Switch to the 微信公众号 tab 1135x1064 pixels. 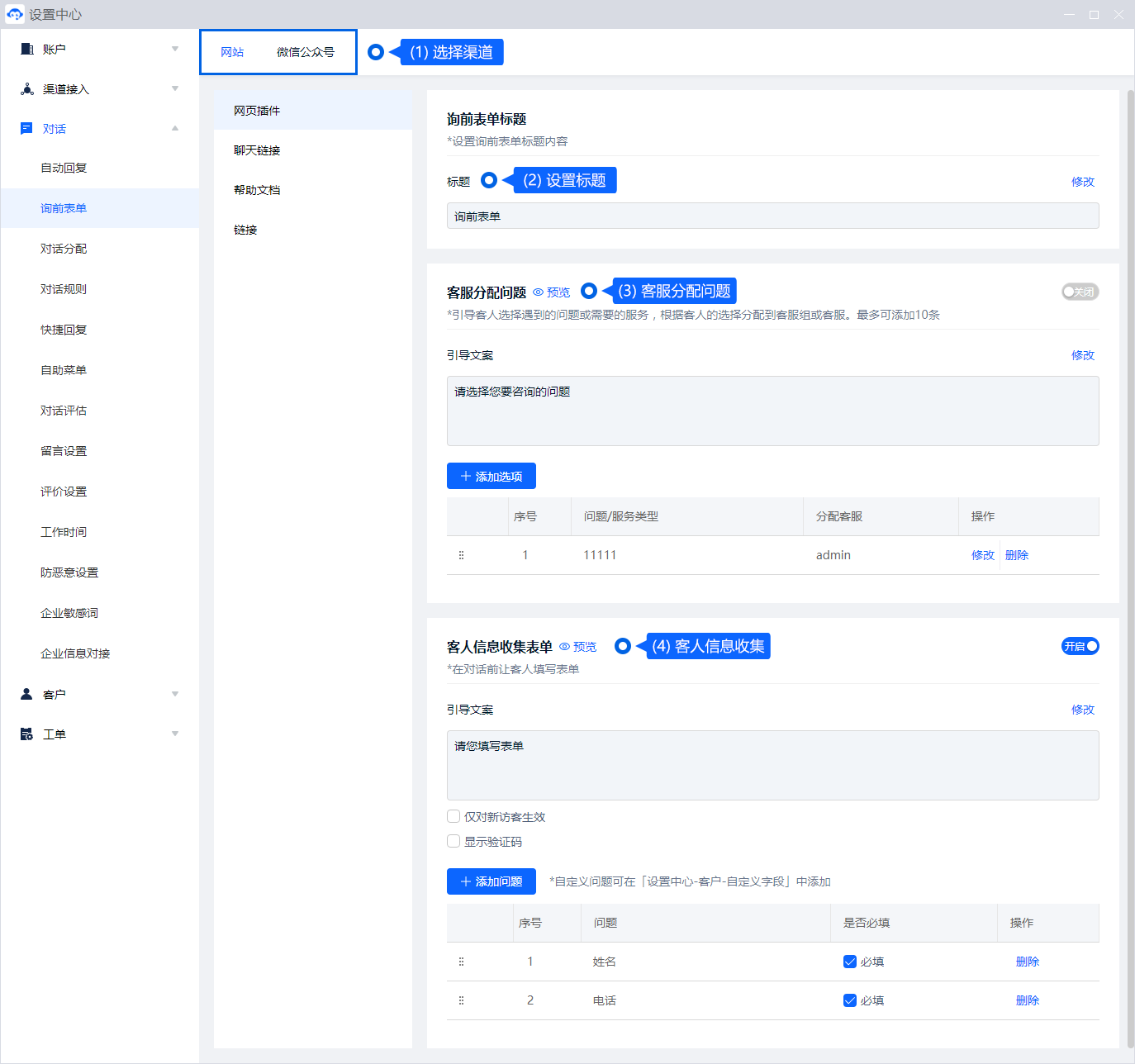(306, 52)
